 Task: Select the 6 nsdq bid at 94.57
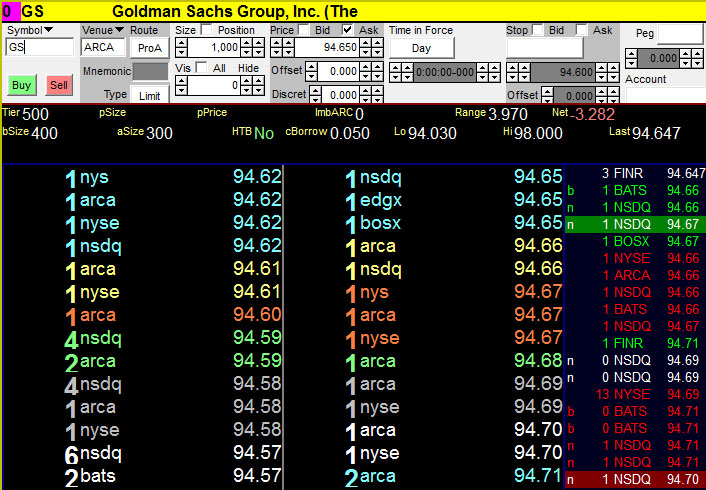(143, 453)
